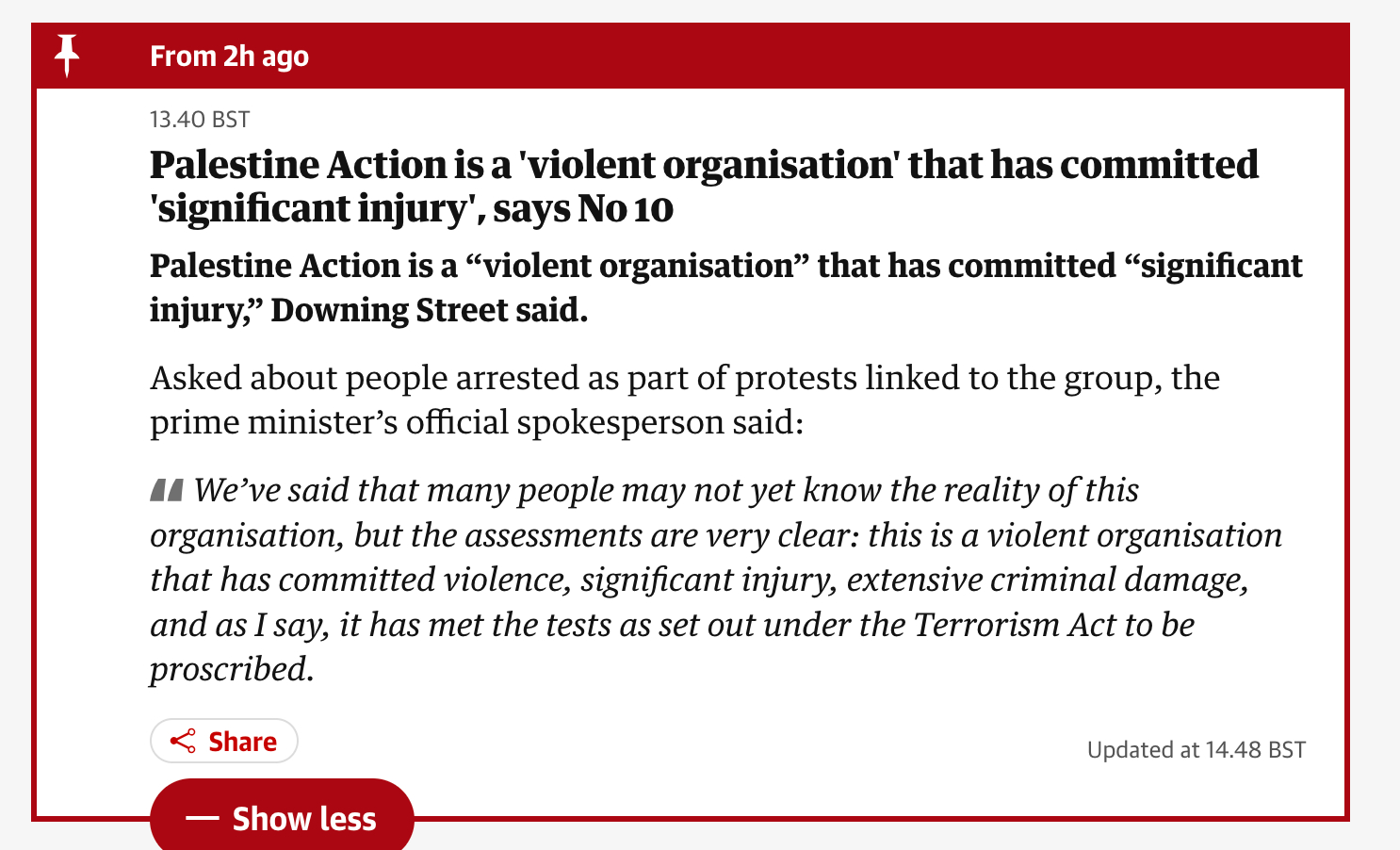This screenshot has width=1400, height=850.
Task: Click 'Palestine Action' in the headline
Action: tap(298, 165)
